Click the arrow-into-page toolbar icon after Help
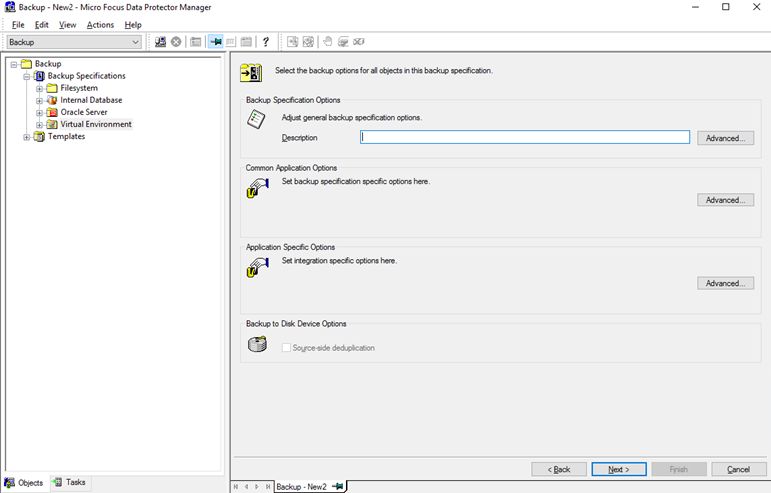Image resolution: width=771 pixels, height=493 pixels. [x=293, y=42]
